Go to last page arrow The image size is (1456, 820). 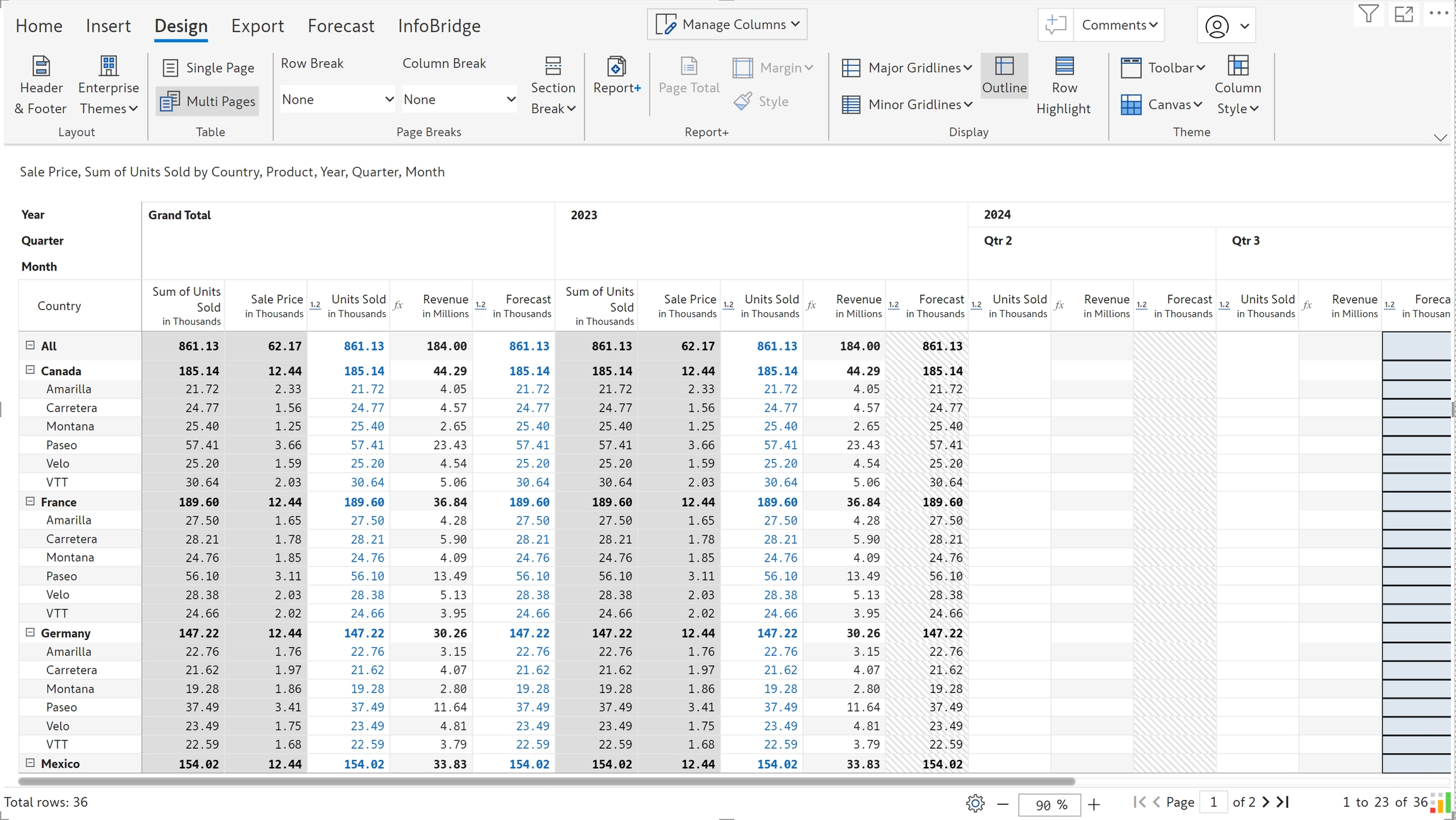[x=1283, y=802]
